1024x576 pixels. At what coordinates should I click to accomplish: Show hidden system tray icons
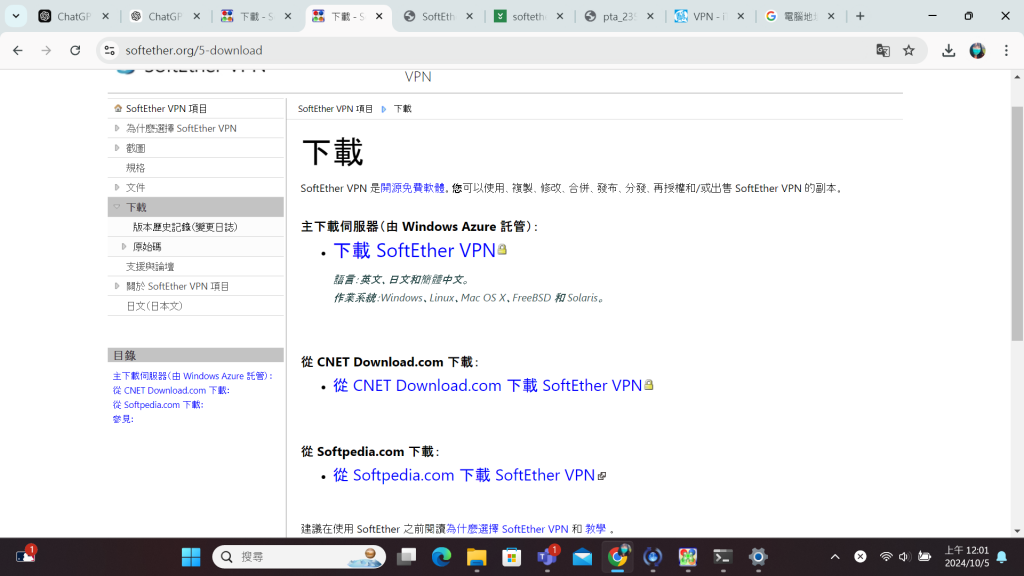[x=835, y=557]
